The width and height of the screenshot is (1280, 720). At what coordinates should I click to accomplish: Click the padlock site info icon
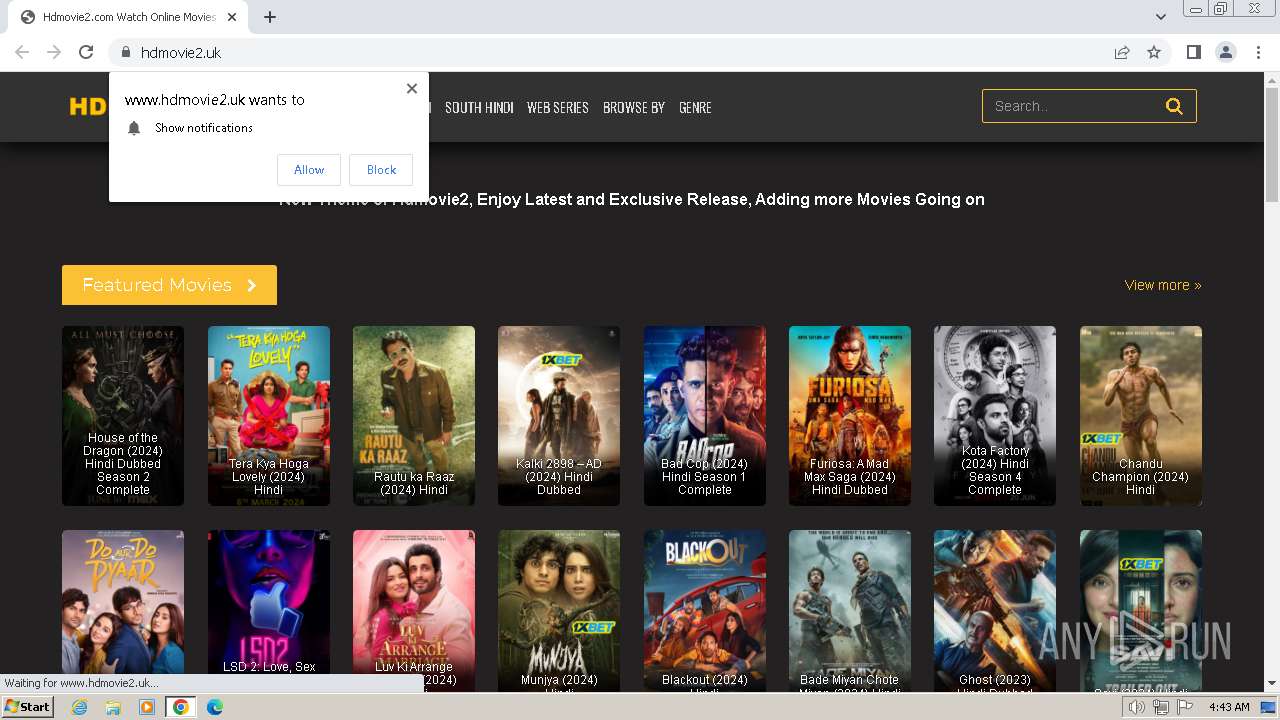[125, 52]
